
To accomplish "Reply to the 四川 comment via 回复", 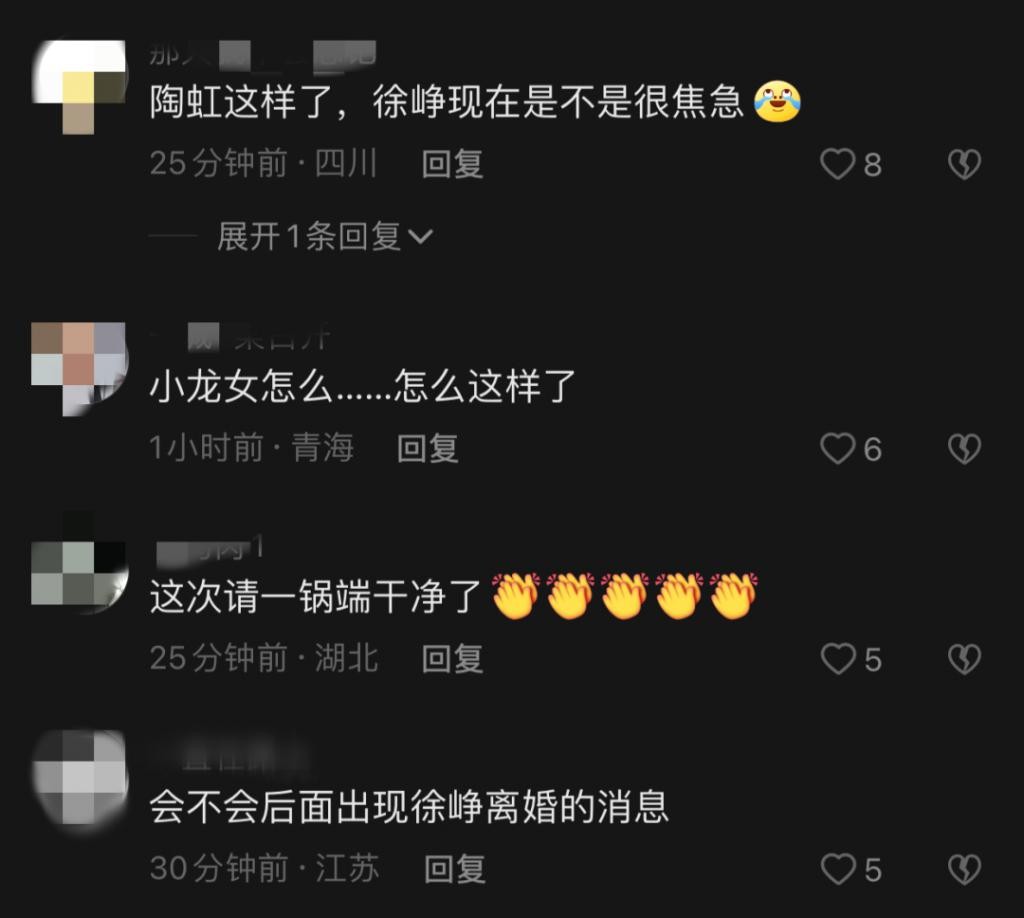I will 452,163.
